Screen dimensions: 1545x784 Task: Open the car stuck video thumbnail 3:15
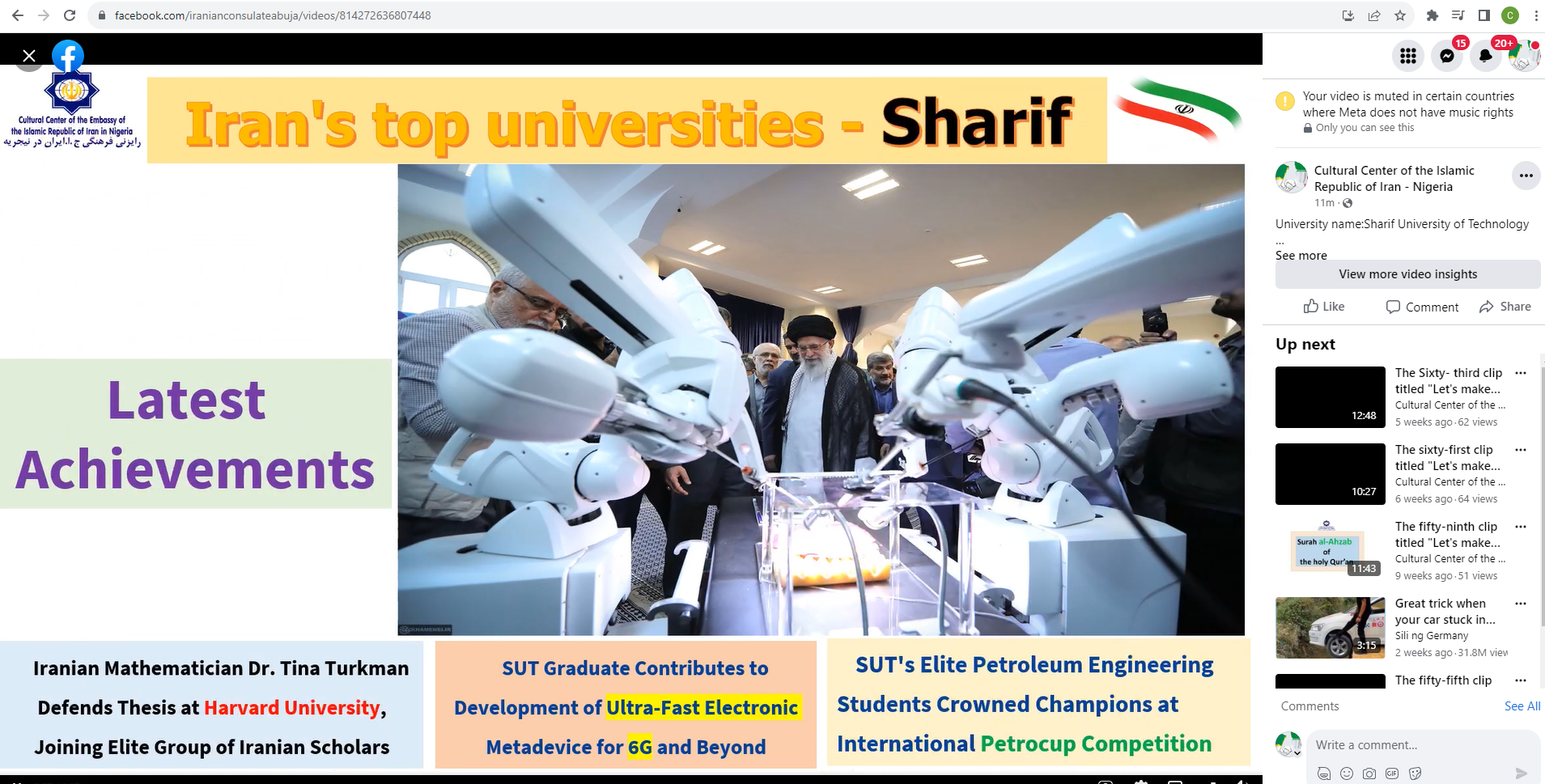coord(1331,628)
